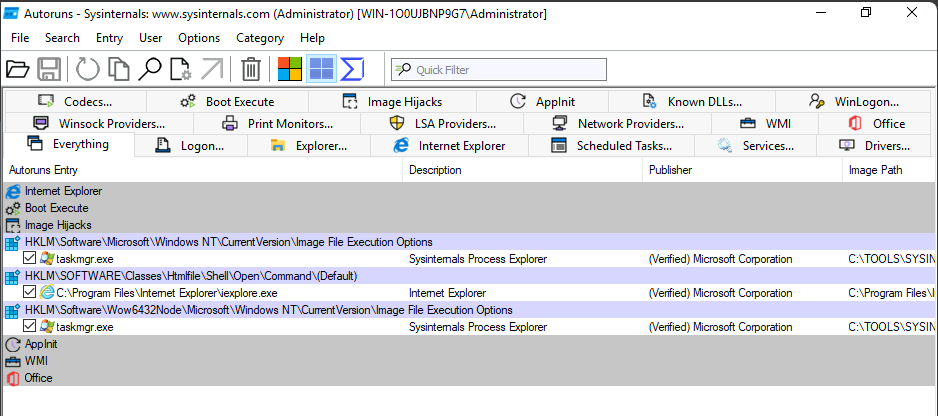Click registry icon beside Wow6432Node Image File Execution key

click(13, 311)
